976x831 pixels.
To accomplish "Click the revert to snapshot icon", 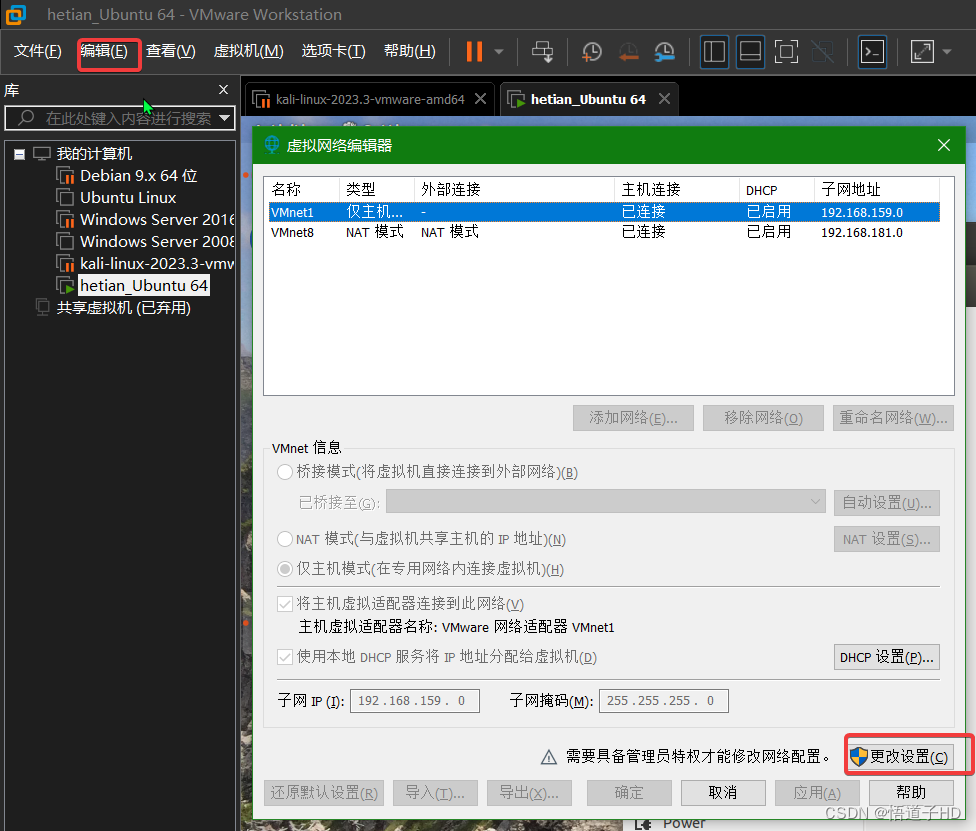I will [629, 52].
